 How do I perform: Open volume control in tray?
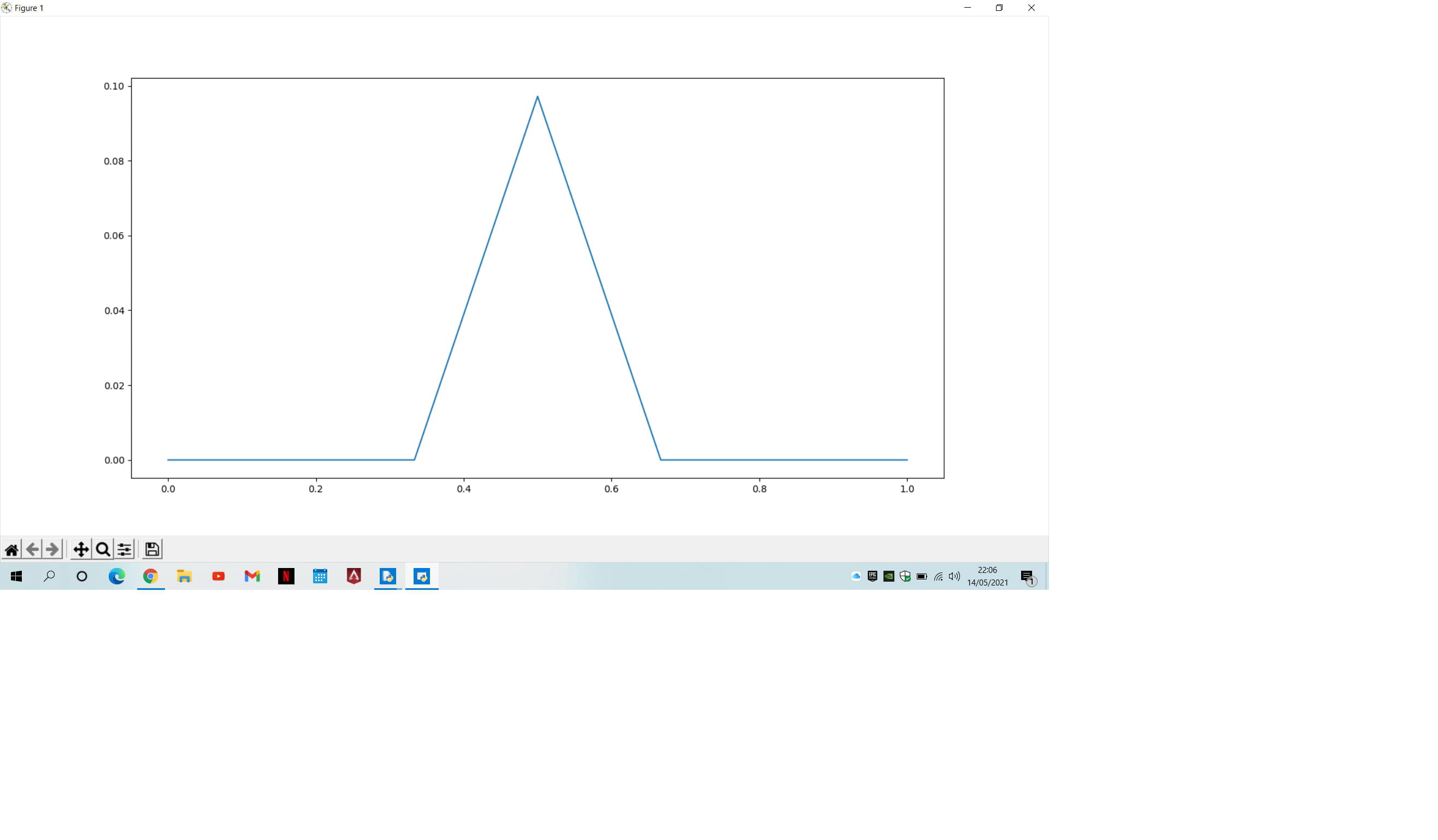coord(954,577)
